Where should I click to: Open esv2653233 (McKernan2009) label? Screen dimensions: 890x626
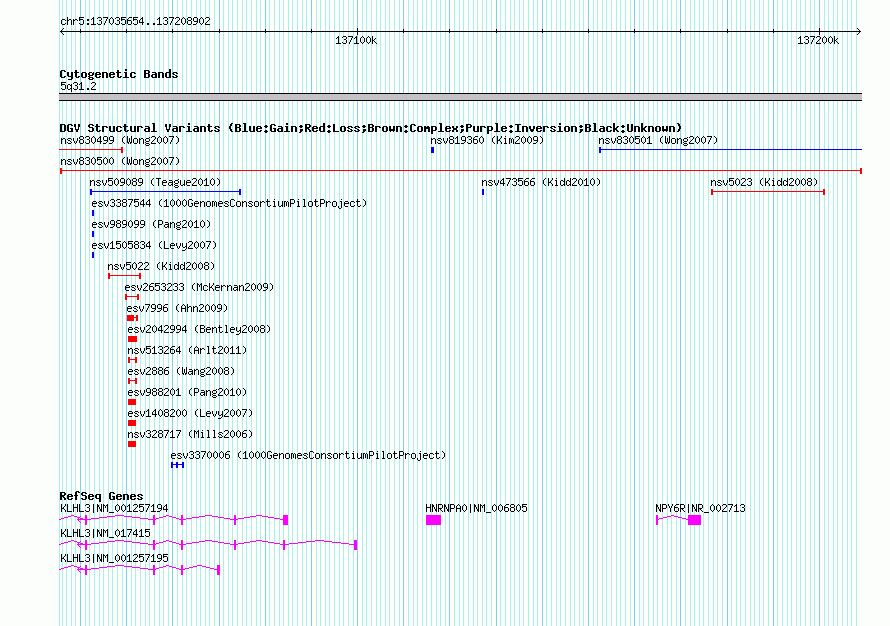click(x=199, y=287)
